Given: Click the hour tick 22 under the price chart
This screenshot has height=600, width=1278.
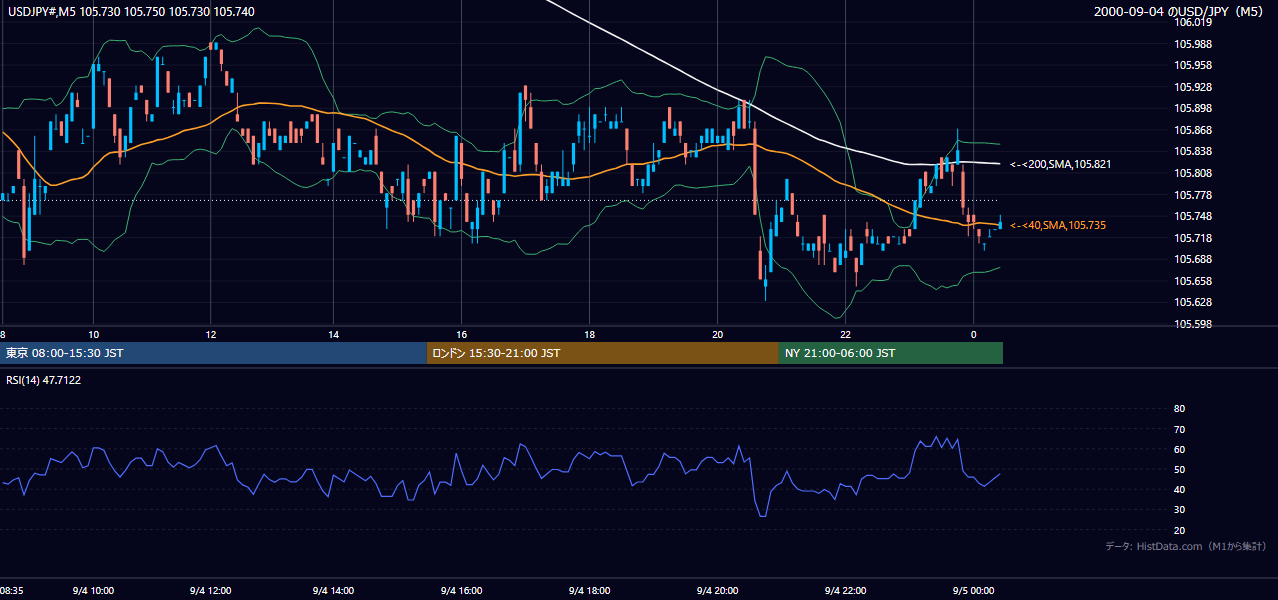Looking at the screenshot, I should (x=845, y=334).
